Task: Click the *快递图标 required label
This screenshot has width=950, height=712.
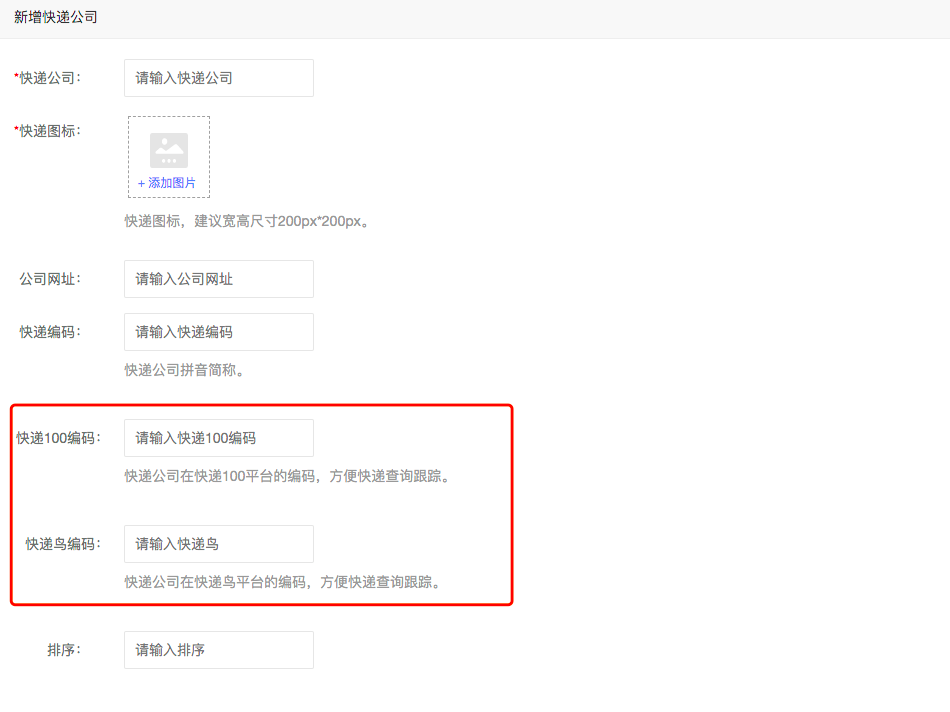Action: click(47, 131)
